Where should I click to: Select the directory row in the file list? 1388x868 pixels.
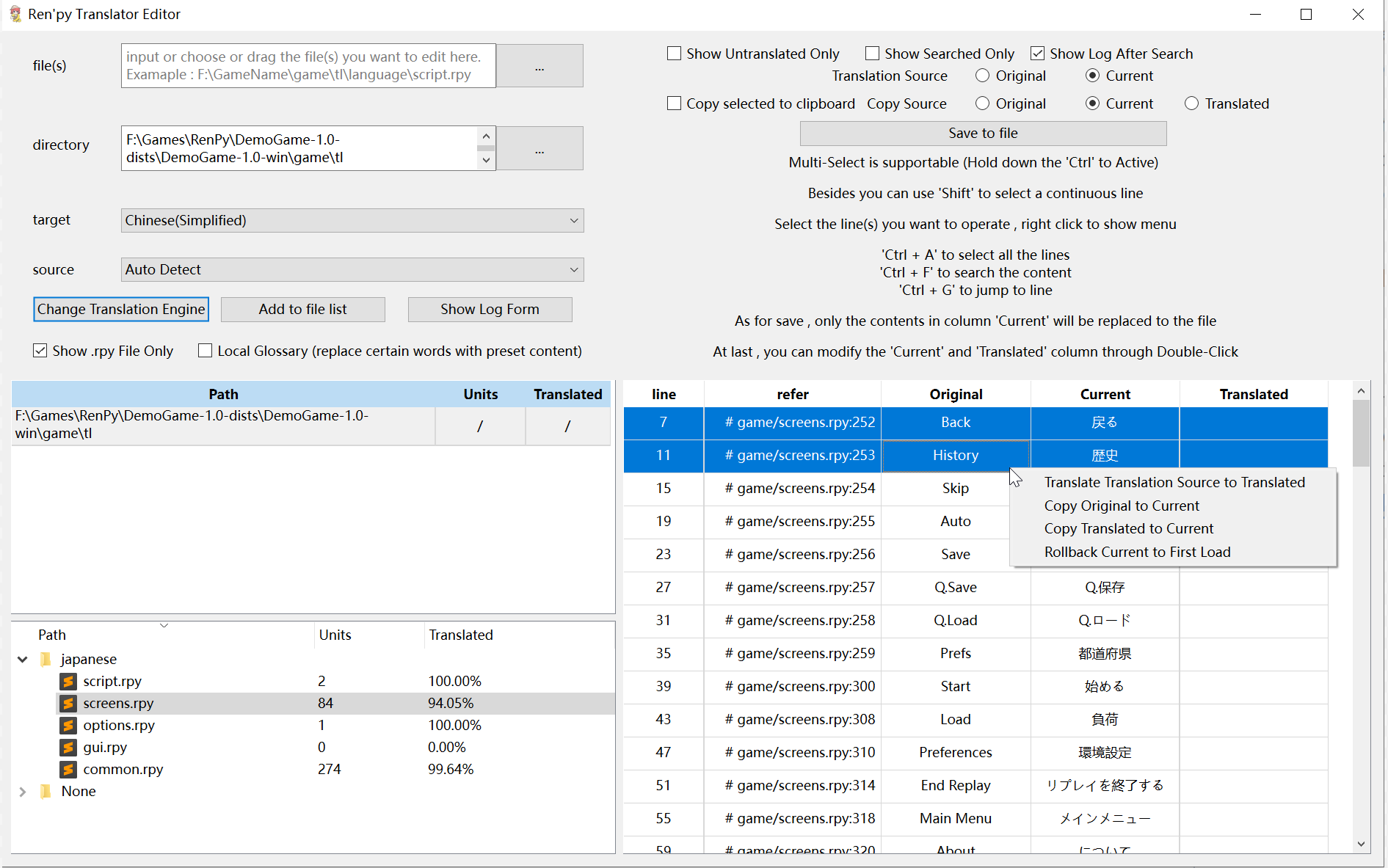[311, 425]
